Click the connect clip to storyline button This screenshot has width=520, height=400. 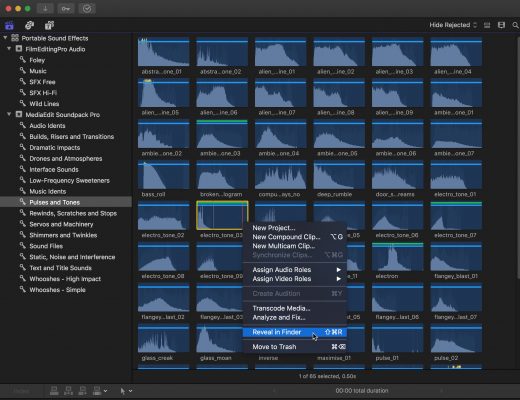pyautogui.click(x=54, y=390)
